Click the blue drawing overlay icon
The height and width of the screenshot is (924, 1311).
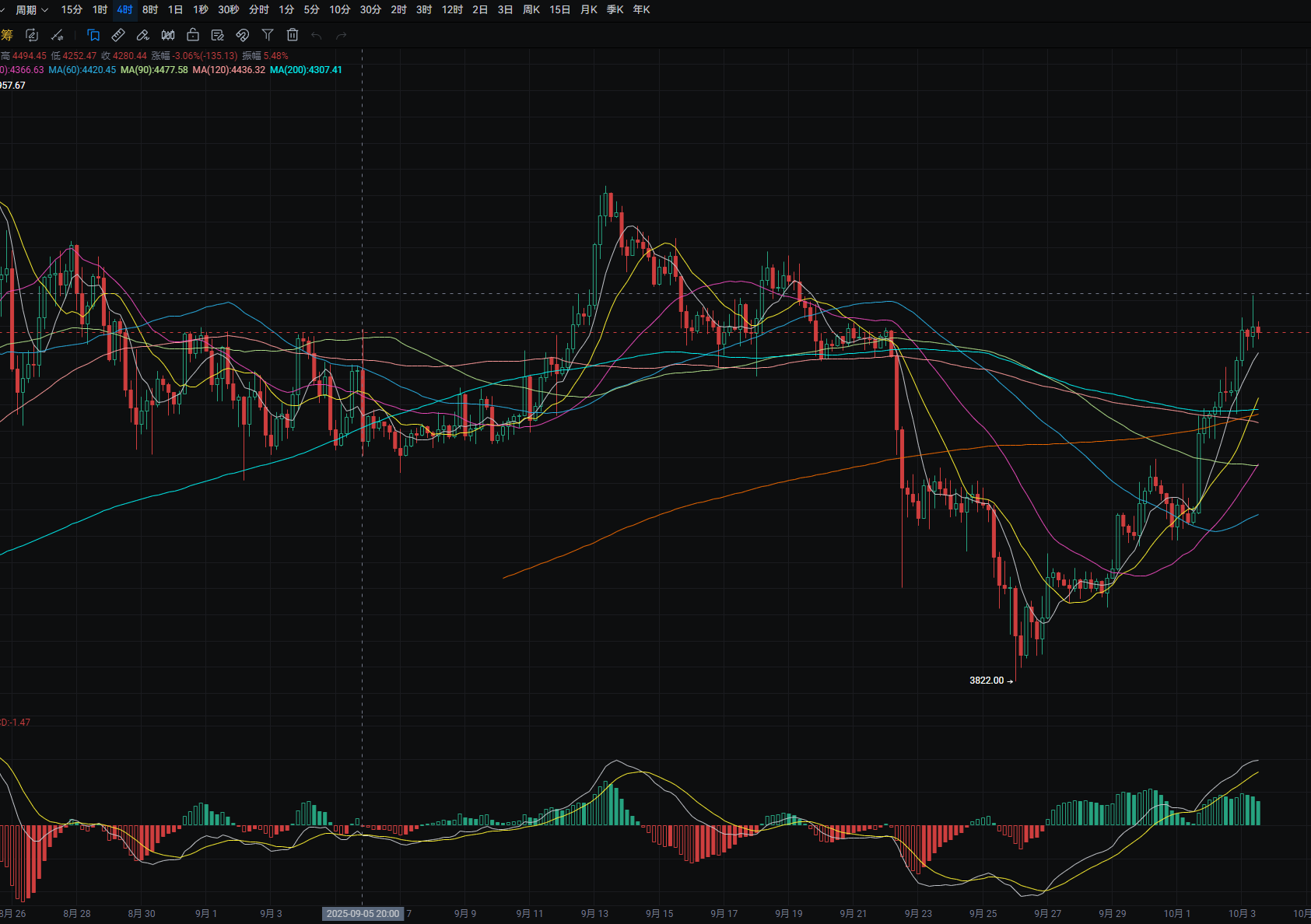[x=93, y=35]
